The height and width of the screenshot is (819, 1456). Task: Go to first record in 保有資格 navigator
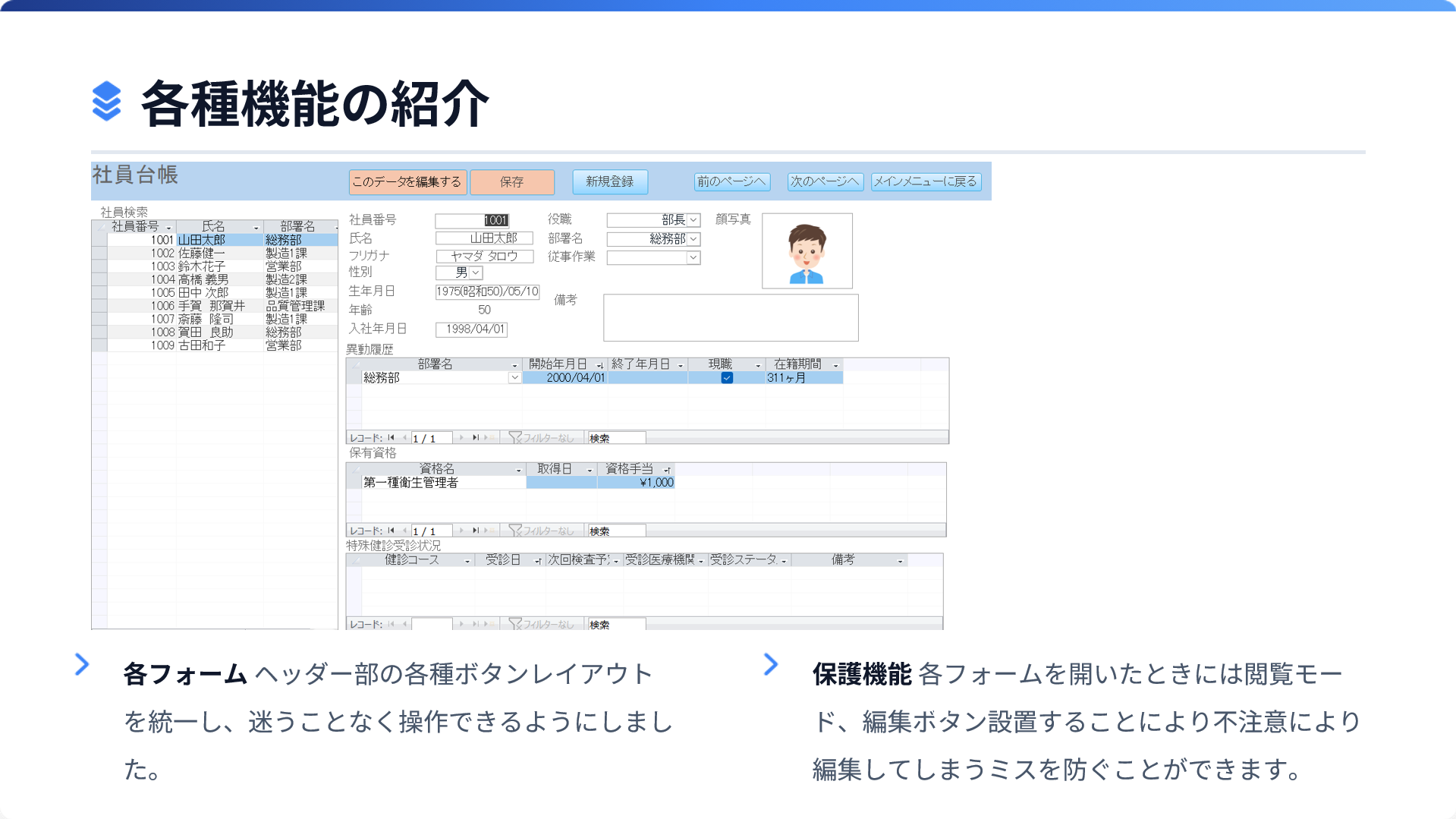pyautogui.click(x=392, y=531)
